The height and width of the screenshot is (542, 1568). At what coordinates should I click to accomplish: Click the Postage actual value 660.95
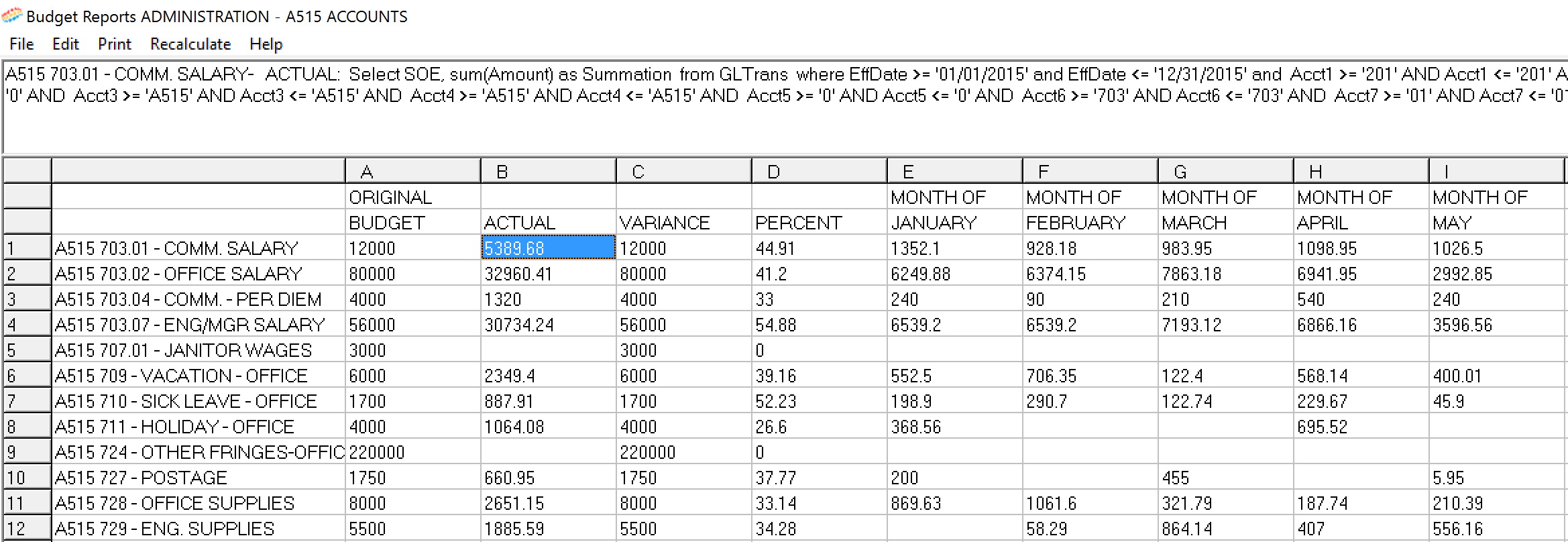coord(548,477)
